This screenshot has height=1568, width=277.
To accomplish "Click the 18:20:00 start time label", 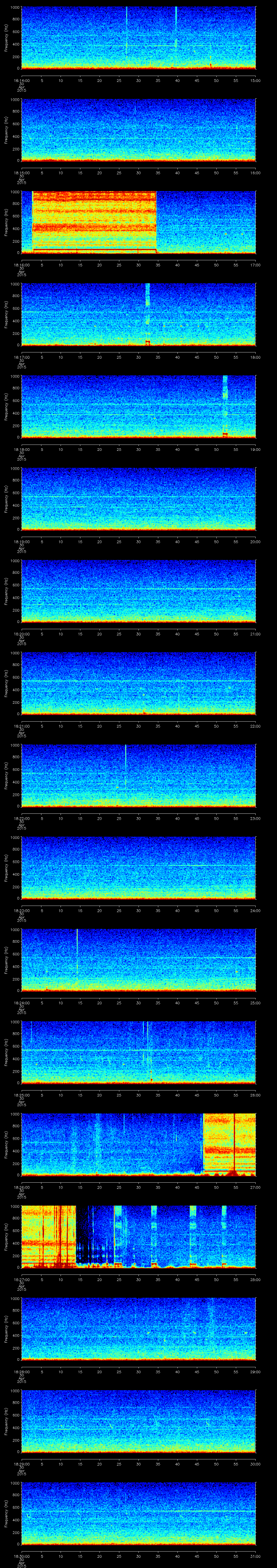I will [21, 634].
